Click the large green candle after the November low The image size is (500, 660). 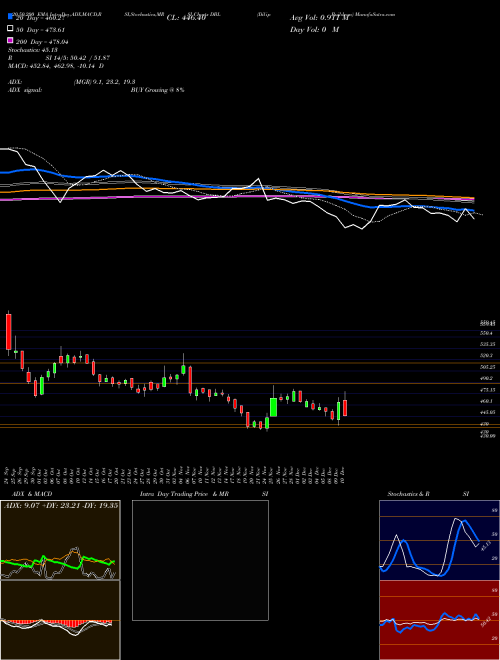coord(274,407)
